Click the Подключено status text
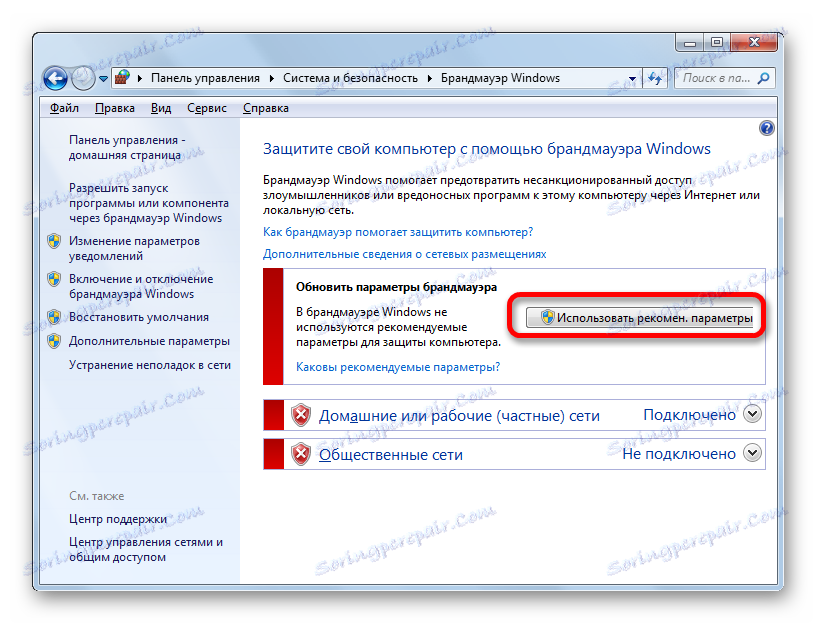Screen dimensions: 817x624 tap(689, 415)
